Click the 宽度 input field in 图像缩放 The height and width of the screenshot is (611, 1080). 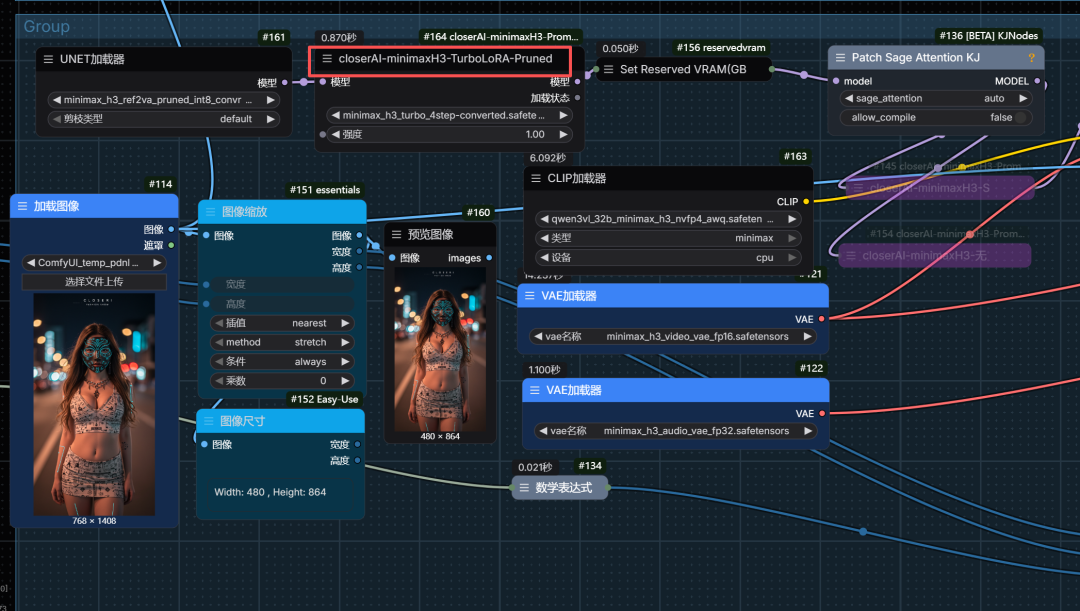282,284
